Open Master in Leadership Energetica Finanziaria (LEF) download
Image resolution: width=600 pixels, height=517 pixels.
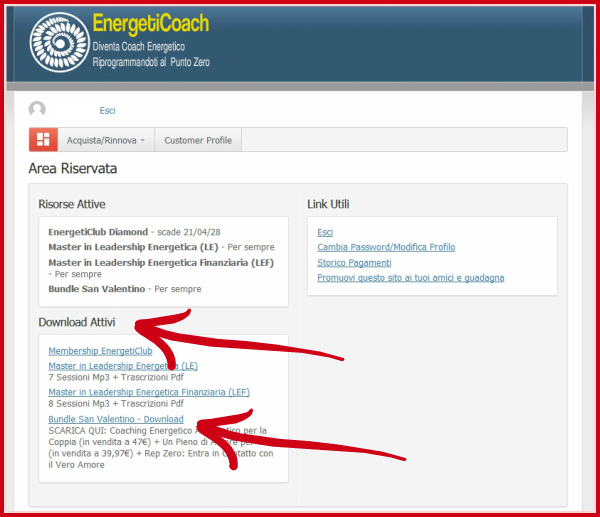coord(149,392)
